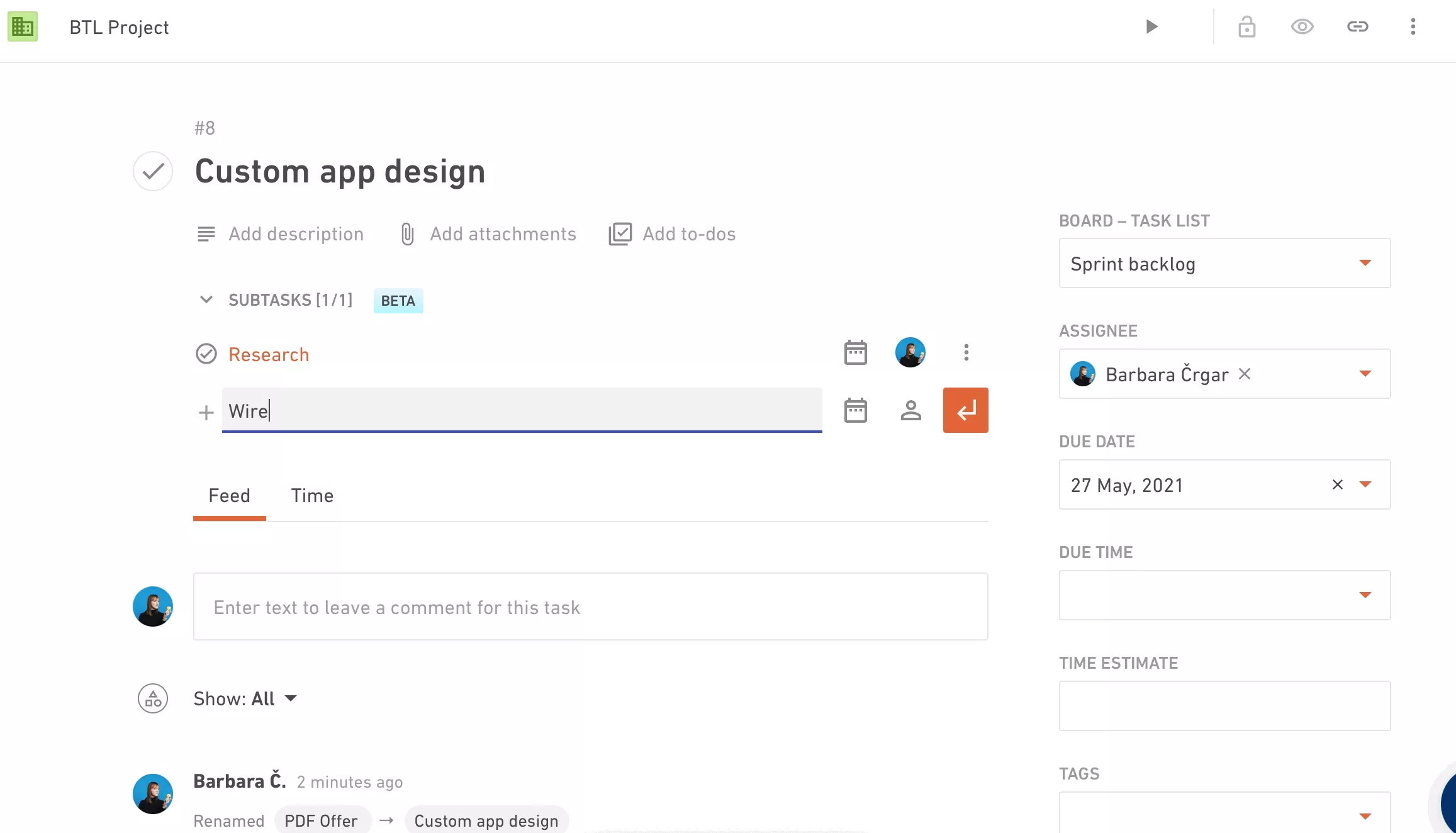Set due date for Research subtask

pyautogui.click(x=855, y=352)
